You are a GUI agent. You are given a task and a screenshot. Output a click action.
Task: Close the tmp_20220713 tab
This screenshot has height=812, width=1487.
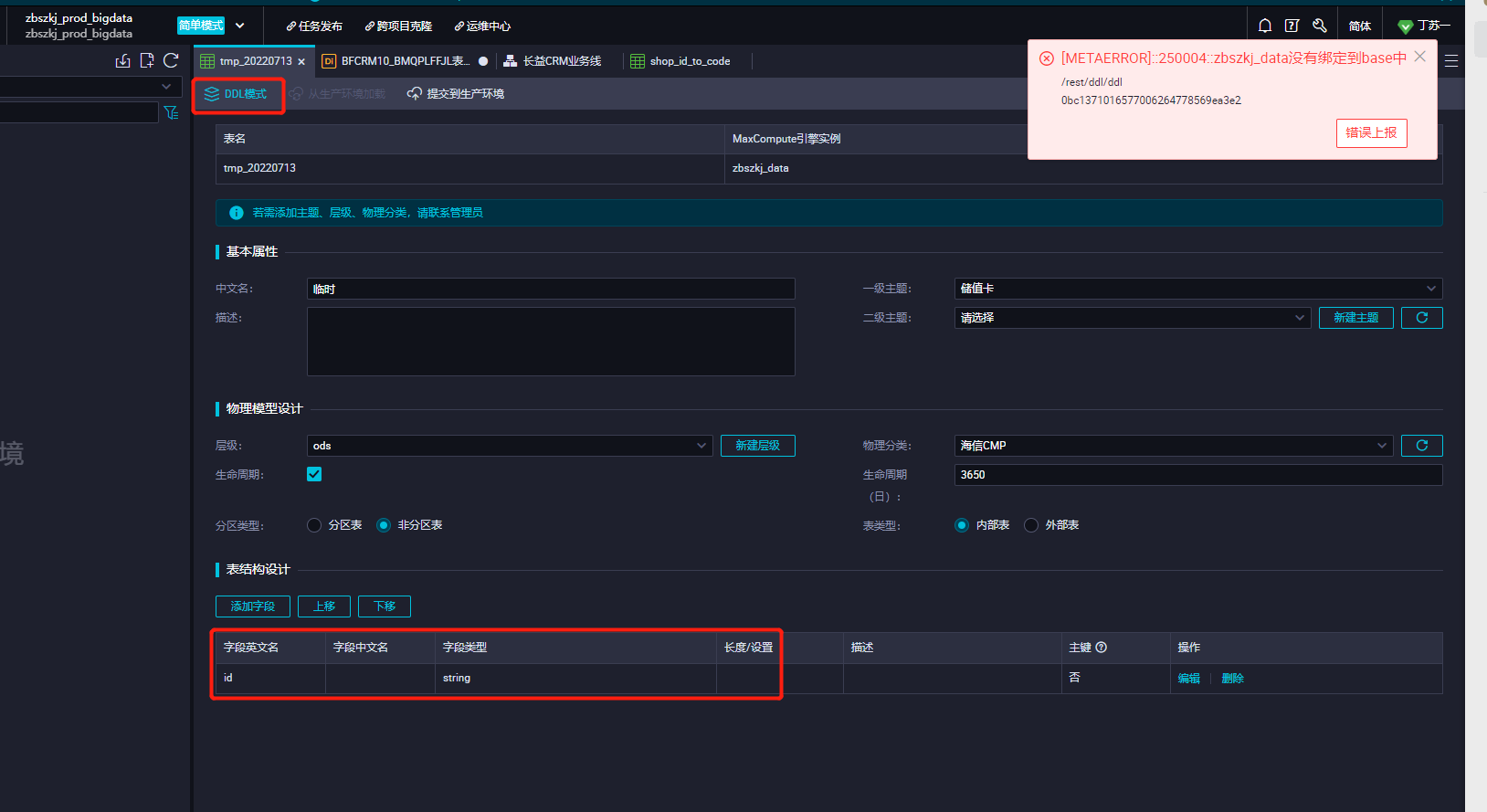pyautogui.click(x=301, y=61)
